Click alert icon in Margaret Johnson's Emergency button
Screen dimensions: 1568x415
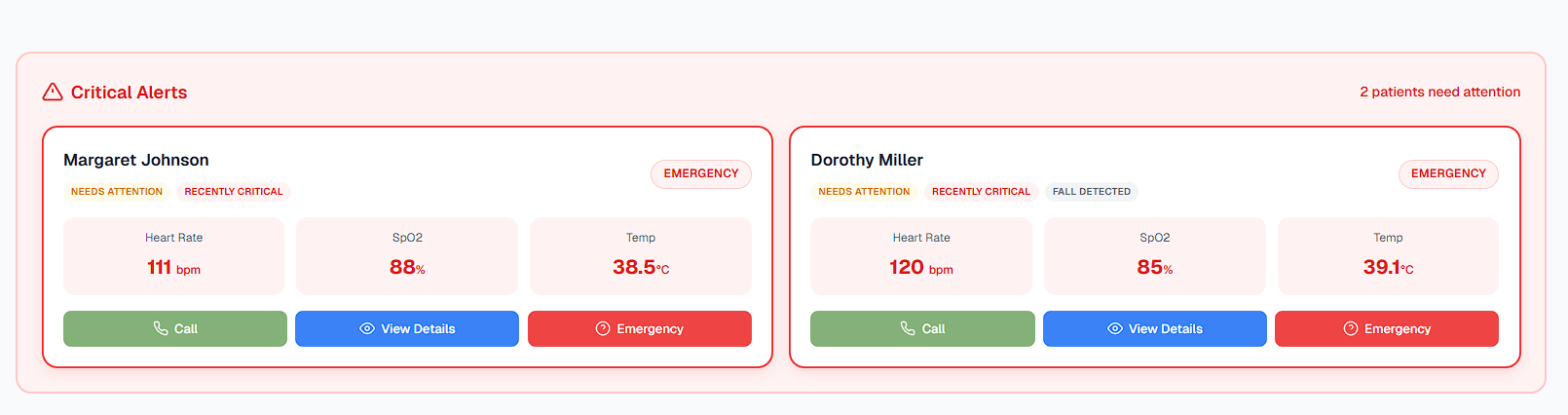[603, 328]
